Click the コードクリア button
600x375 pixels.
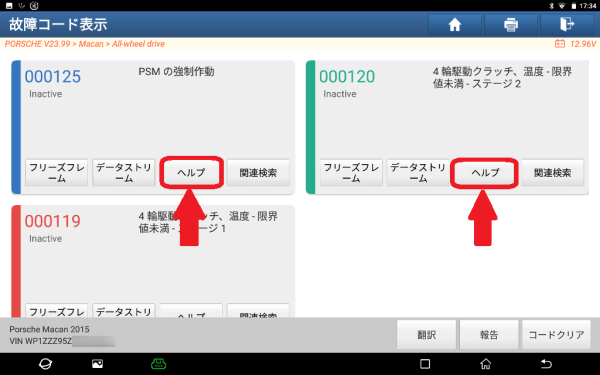[556, 335]
